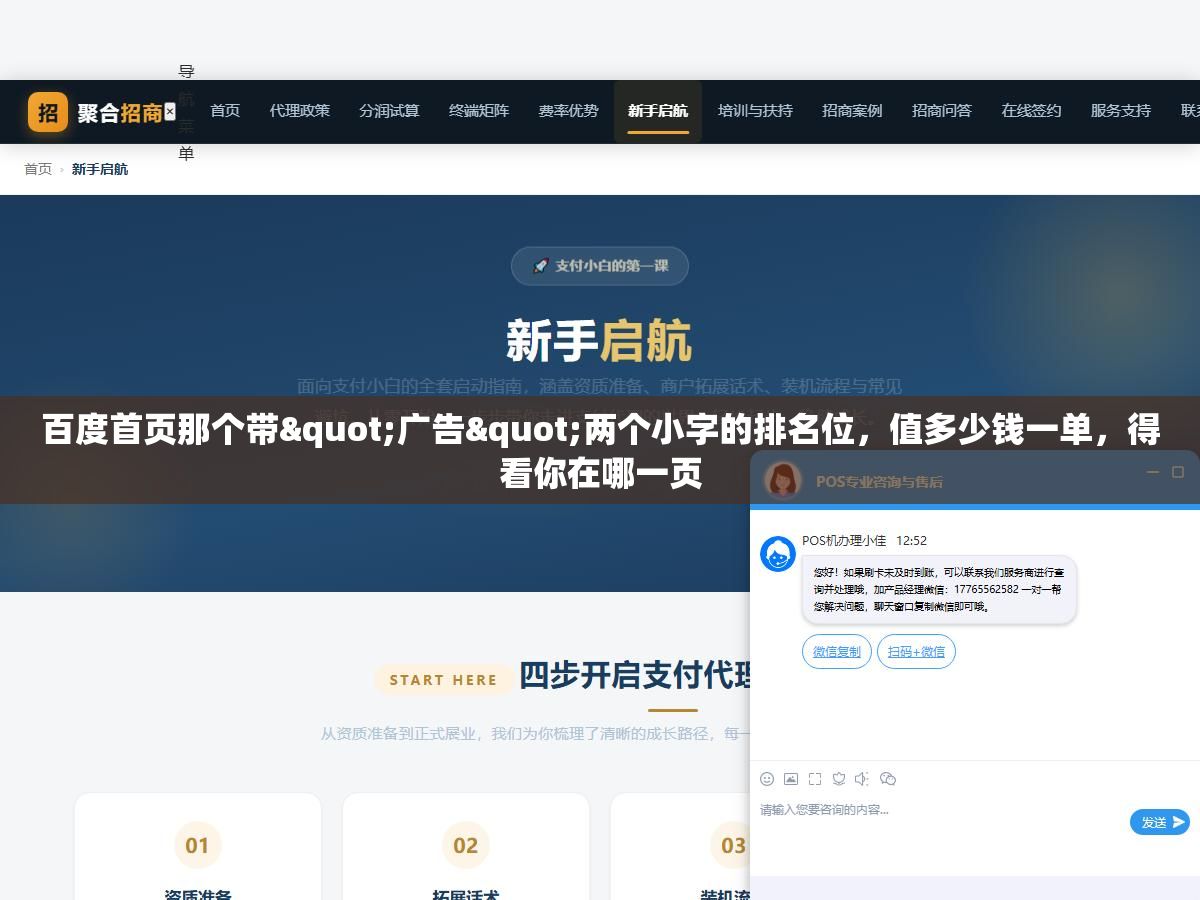Open 在线签约 in the navigation

1031,111
